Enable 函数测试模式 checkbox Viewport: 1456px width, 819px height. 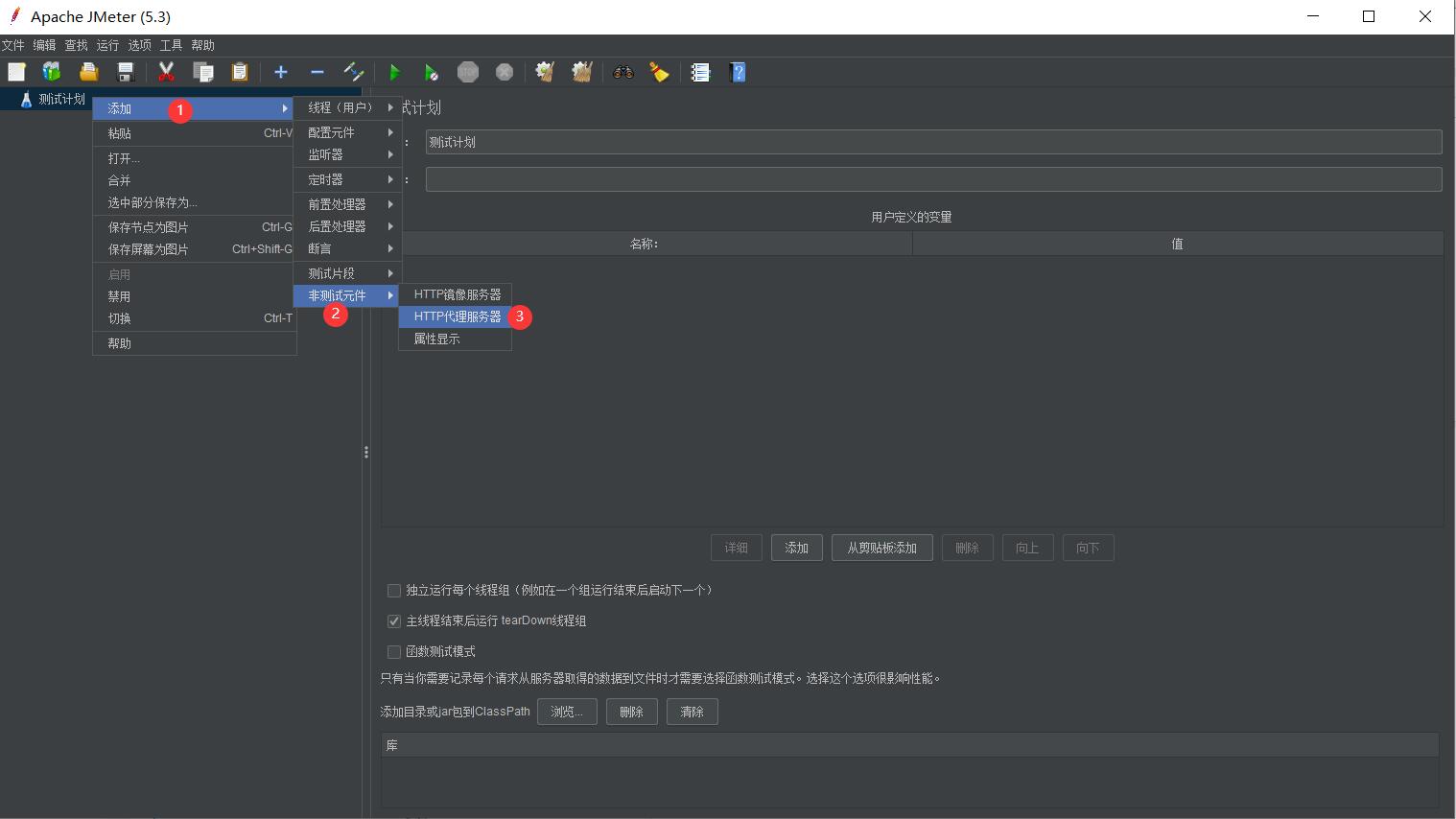tap(394, 652)
